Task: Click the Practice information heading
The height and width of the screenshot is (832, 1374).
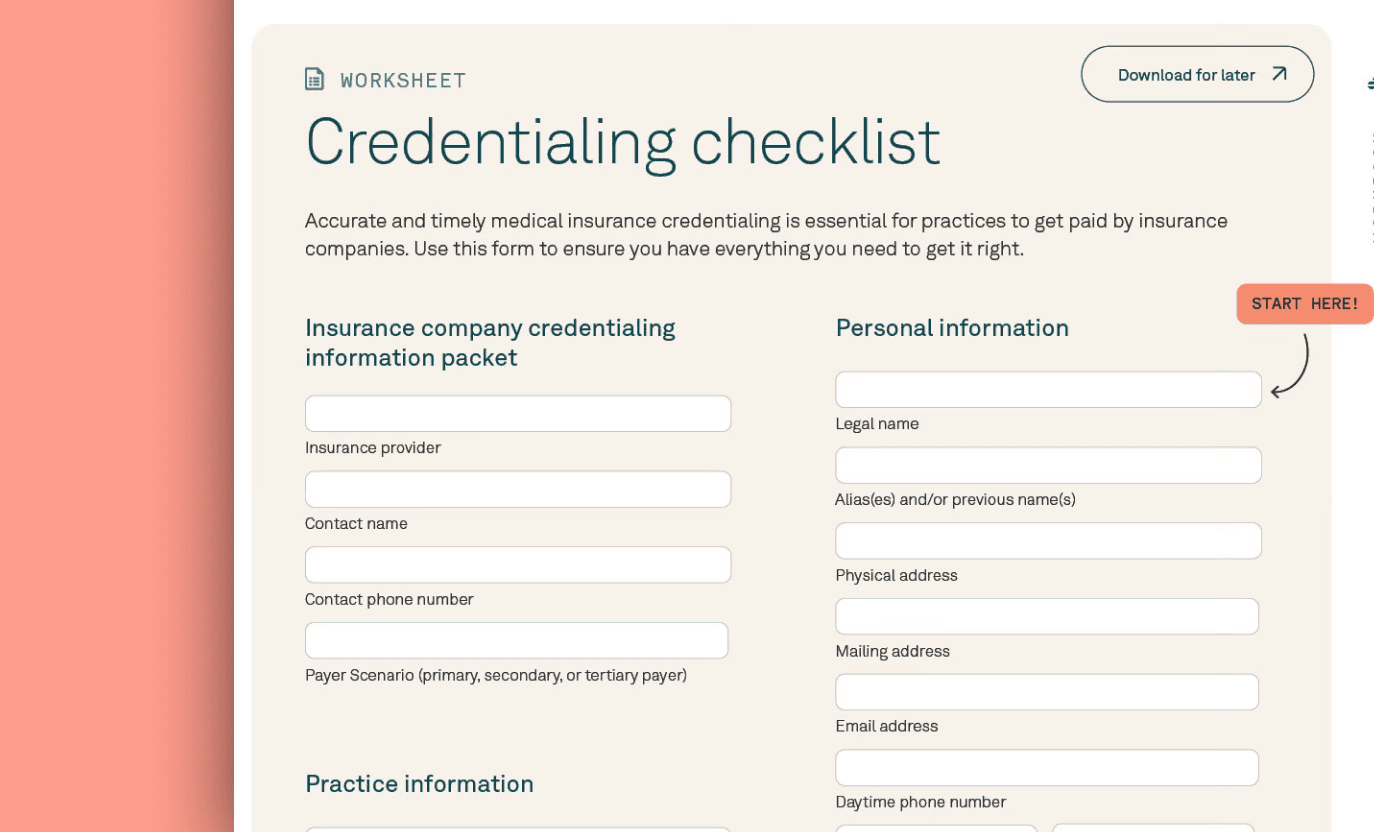Action: (x=419, y=784)
